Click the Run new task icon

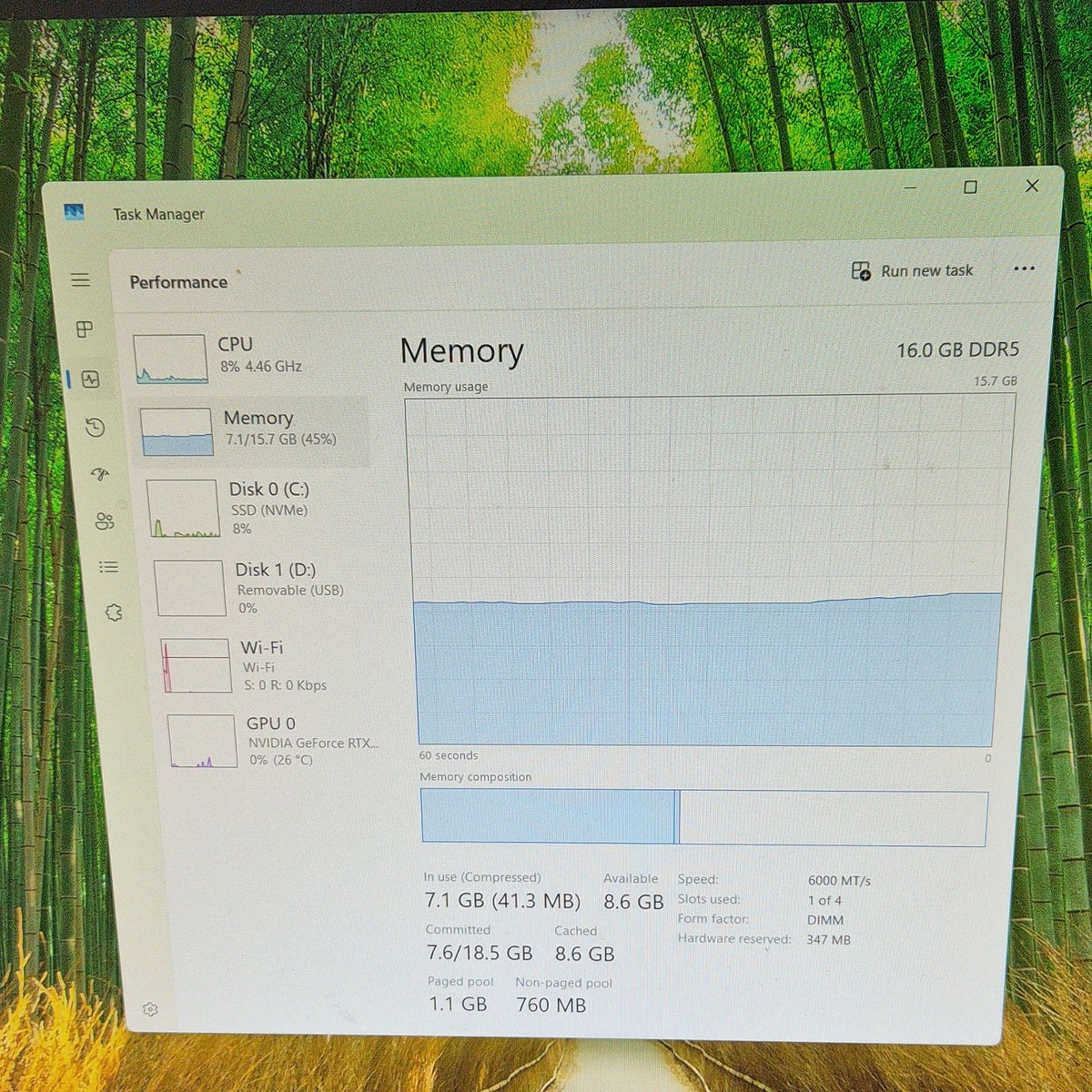[861, 270]
